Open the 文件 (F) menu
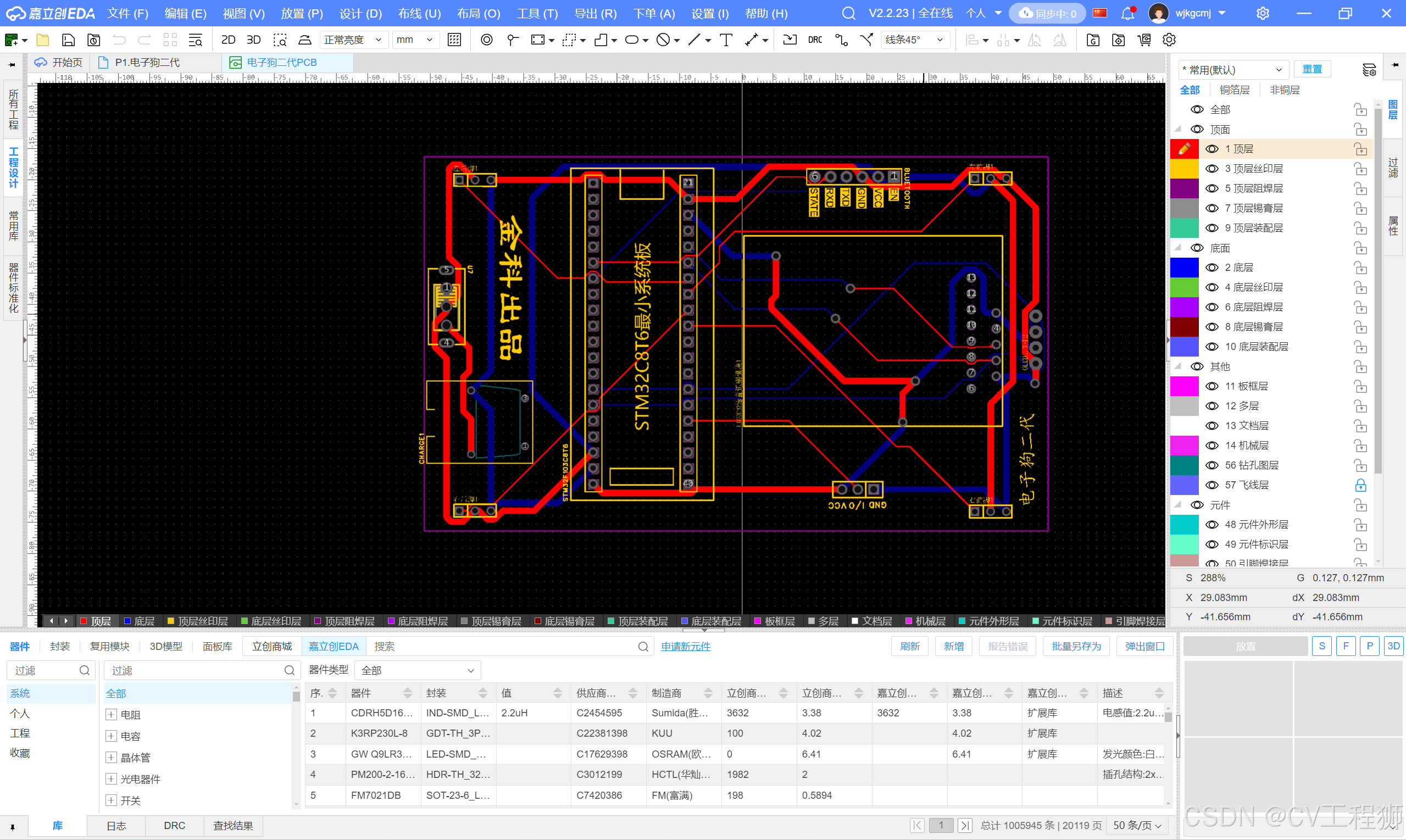 128,13
